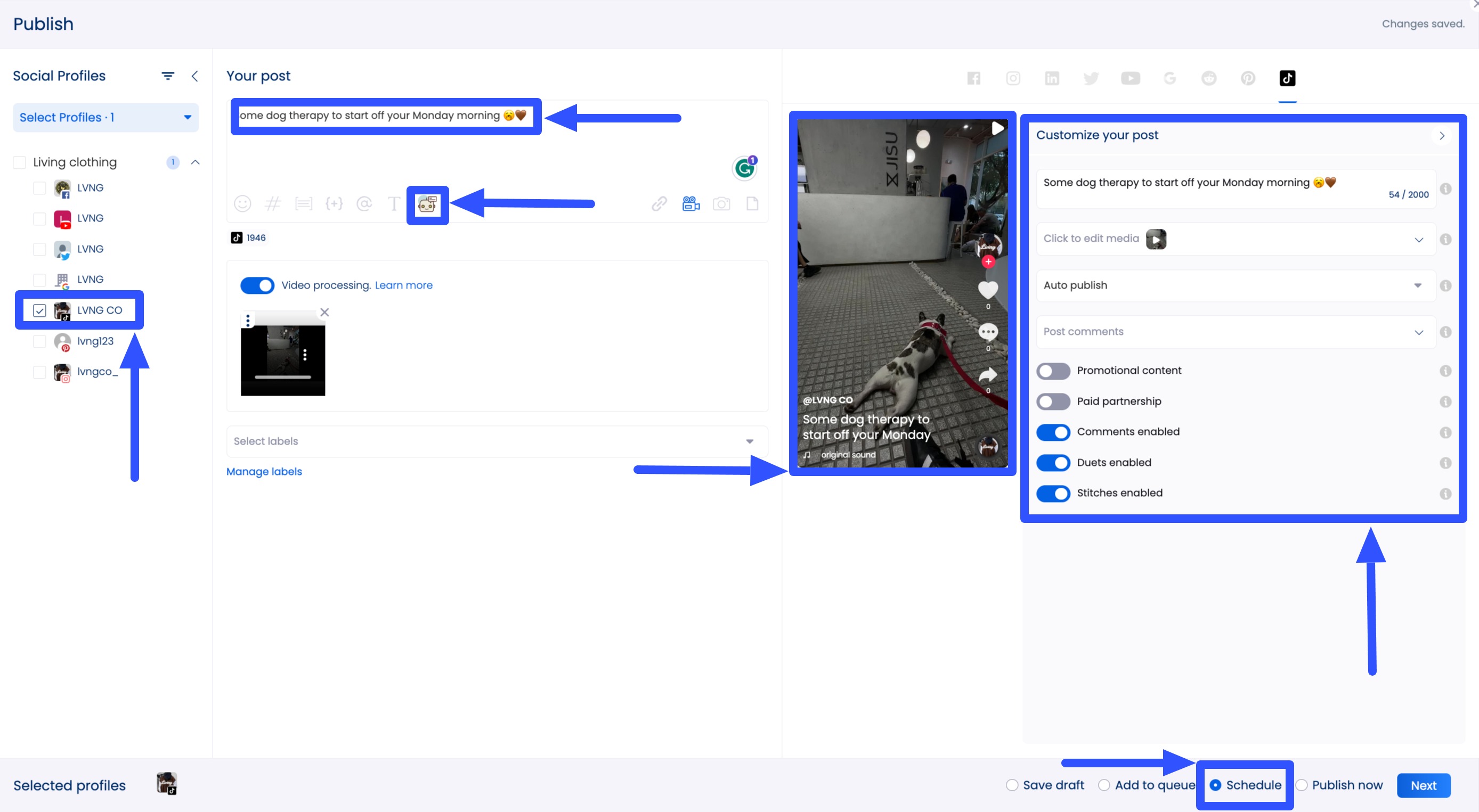Turn off the Video processing toggle

click(257, 285)
